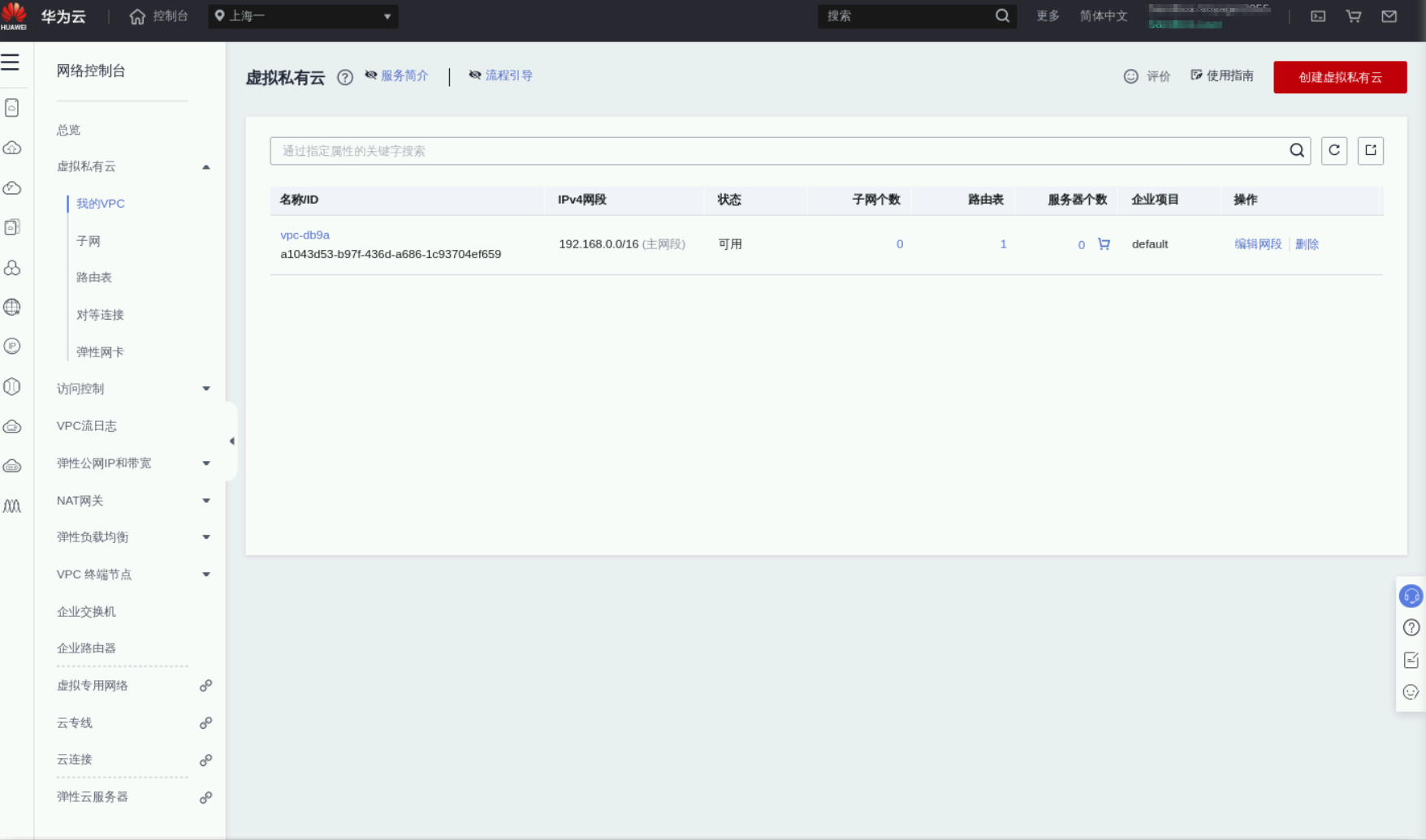Click the search icon in VPC filter box

pyautogui.click(x=1297, y=151)
